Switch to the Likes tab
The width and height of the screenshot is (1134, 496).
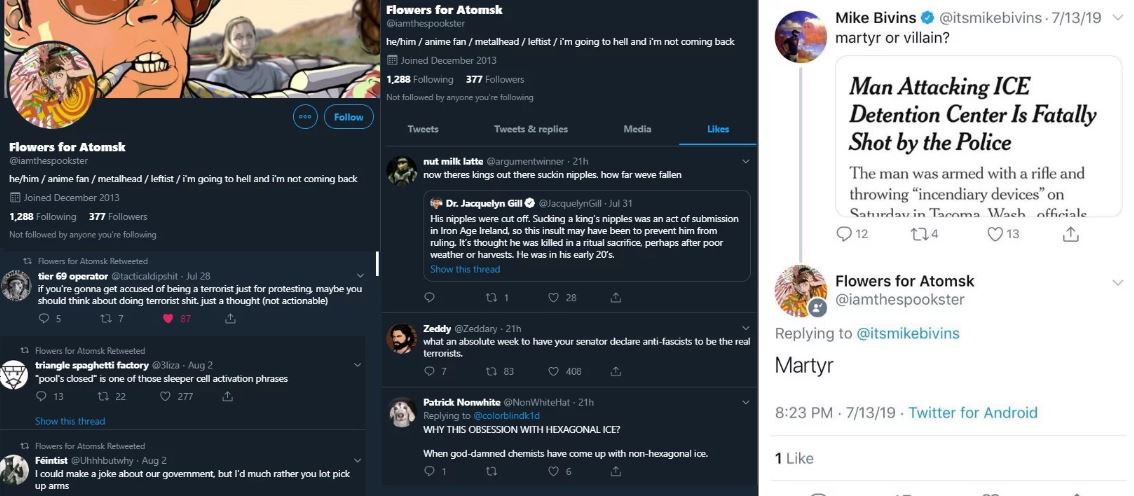click(x=717, y=129)
